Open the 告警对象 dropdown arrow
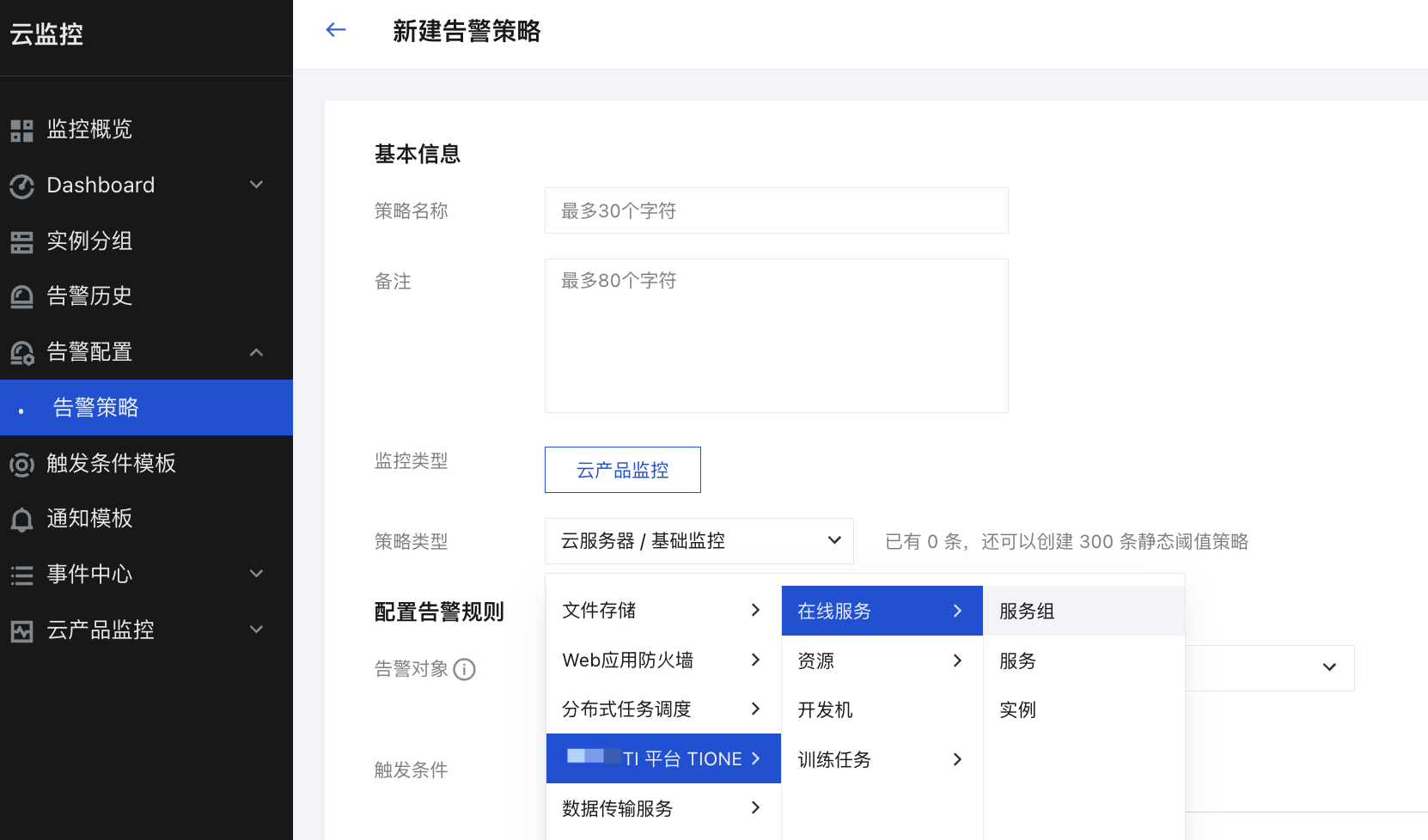This screenshot has height=840, width=1428. pos(1329,667)
